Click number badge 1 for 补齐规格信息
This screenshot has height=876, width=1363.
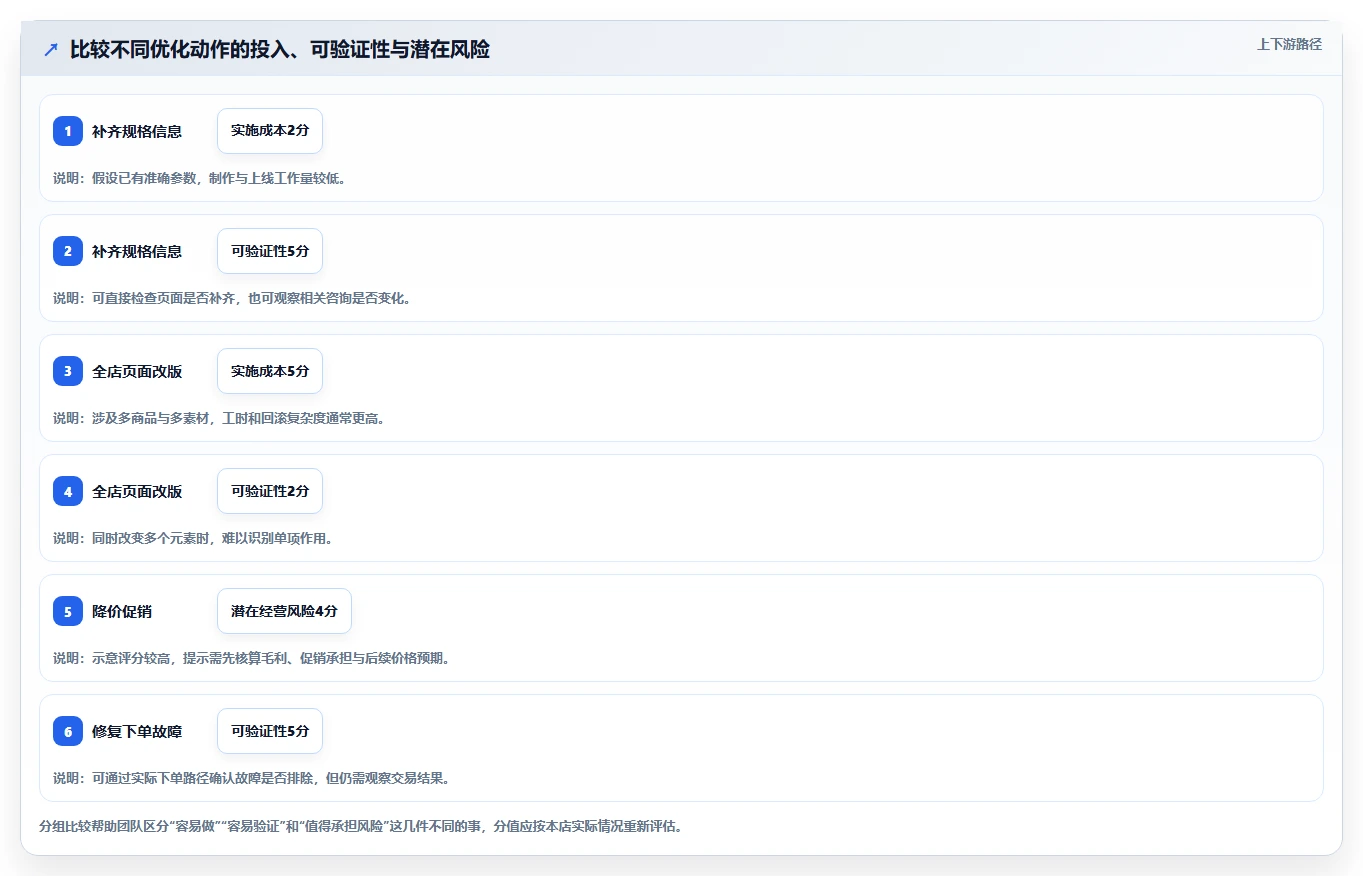68,131
